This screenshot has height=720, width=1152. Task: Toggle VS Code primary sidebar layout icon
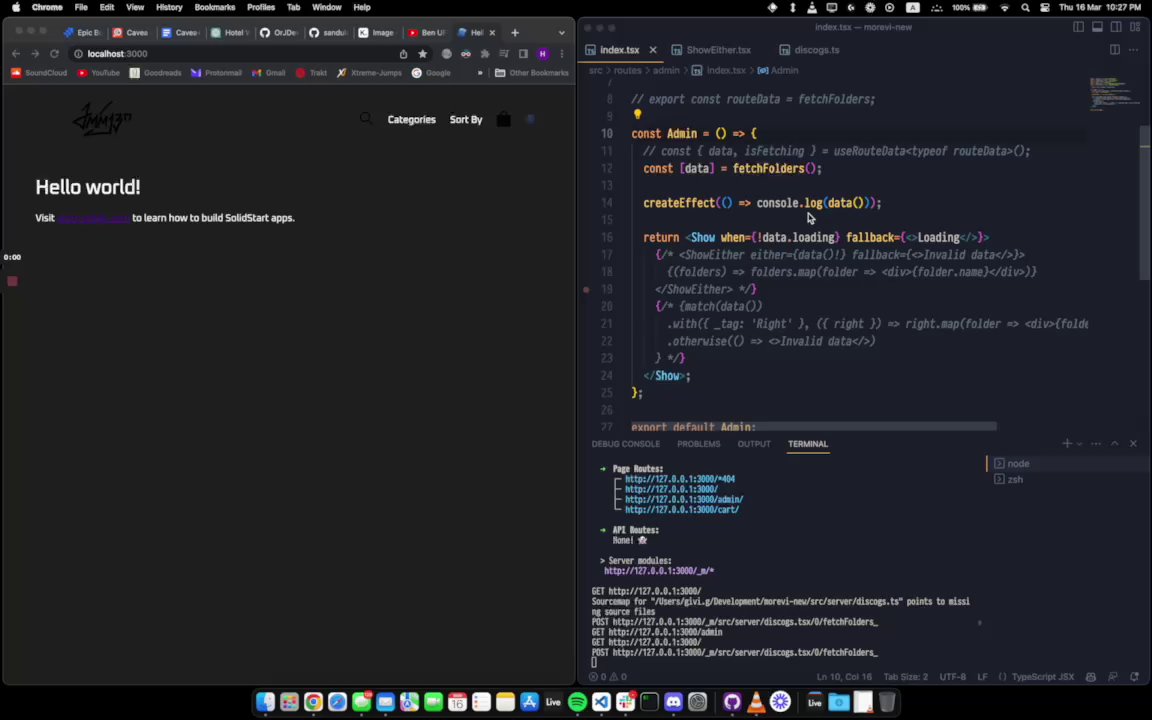coord(1078,27)
